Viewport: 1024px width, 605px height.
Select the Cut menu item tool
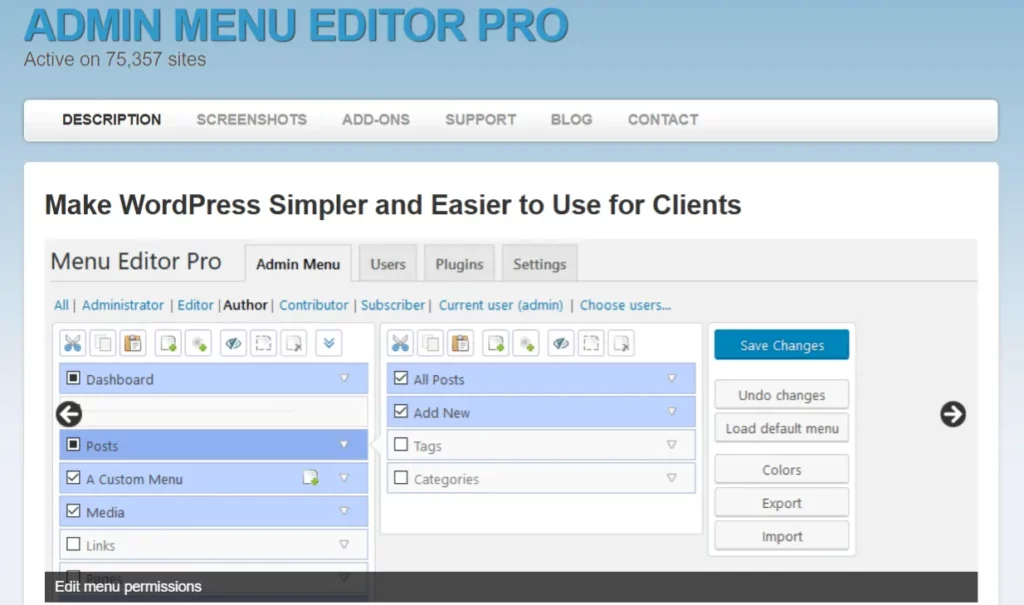coord(72,343)
